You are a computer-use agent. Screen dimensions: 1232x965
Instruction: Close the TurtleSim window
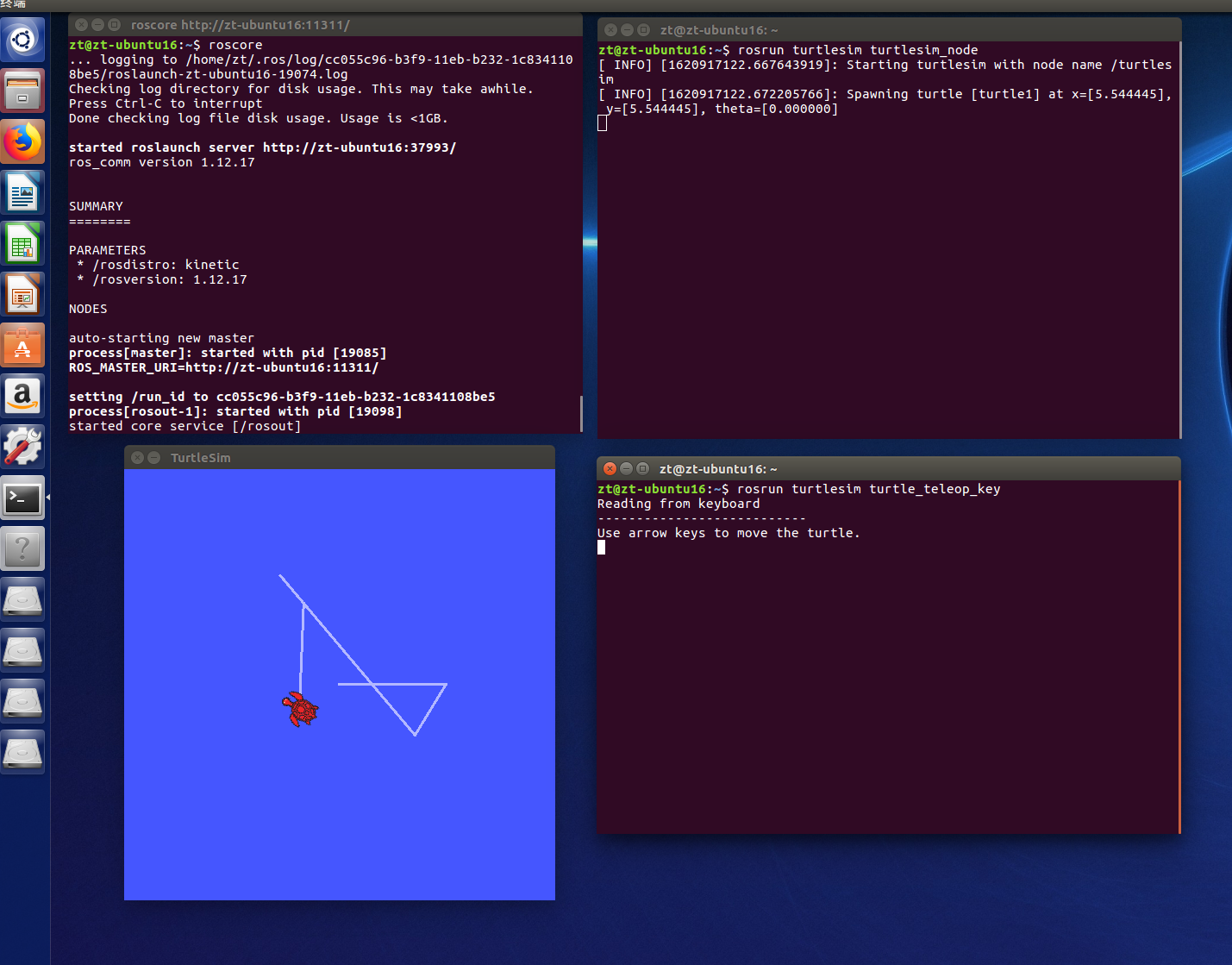coord(137,458)
